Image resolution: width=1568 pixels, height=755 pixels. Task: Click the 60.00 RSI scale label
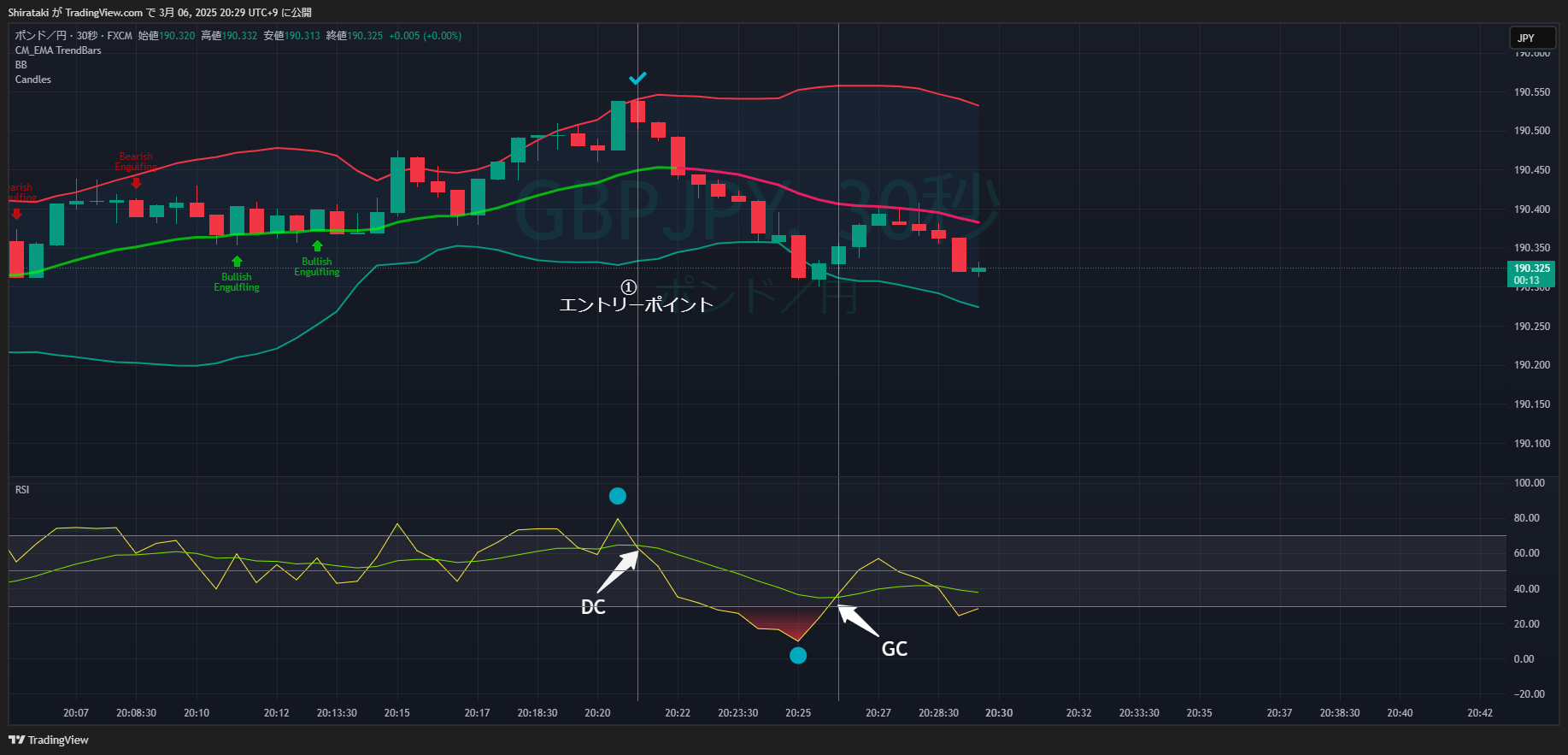[1527, 553]
